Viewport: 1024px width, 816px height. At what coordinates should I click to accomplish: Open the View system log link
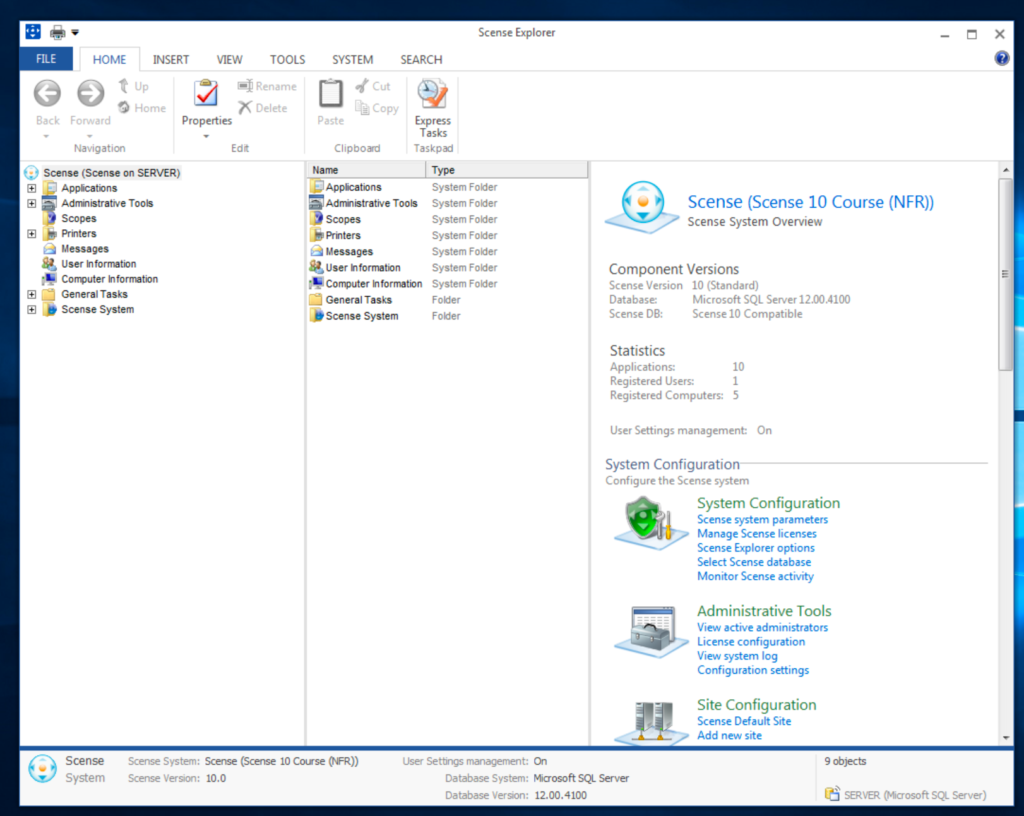[737, 656]
